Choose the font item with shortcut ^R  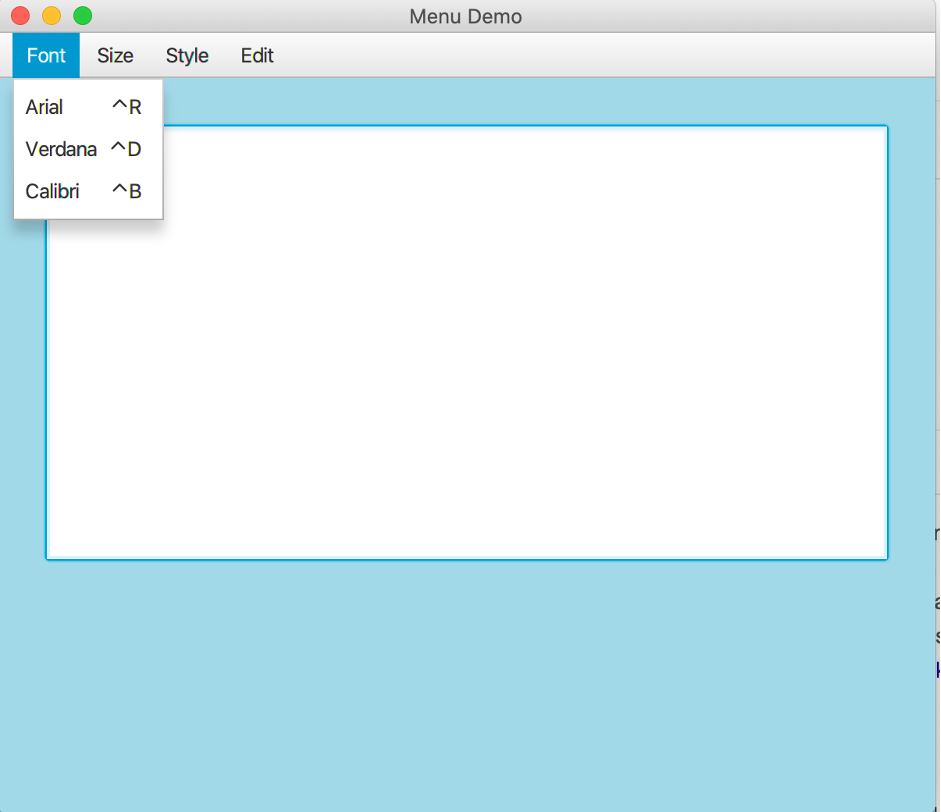[126, 107]
